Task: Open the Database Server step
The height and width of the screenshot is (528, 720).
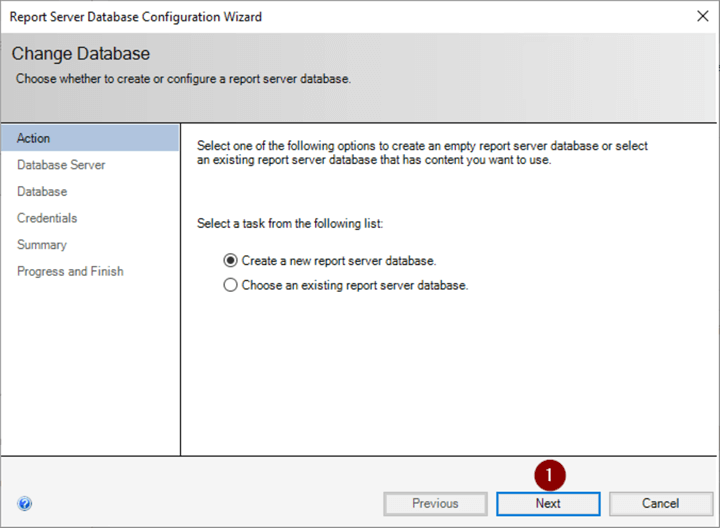Action: click(61, 165)
